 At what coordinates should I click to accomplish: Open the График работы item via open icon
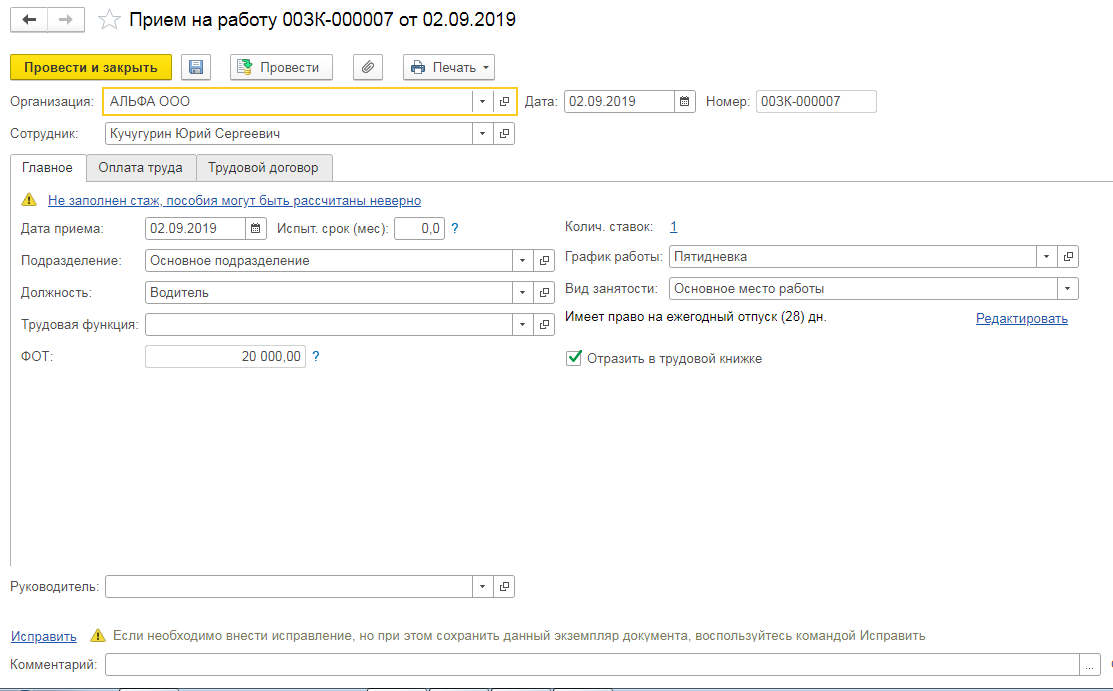1068,256
